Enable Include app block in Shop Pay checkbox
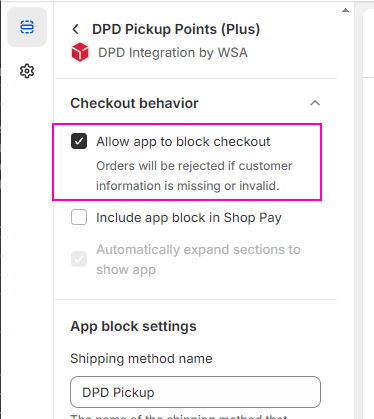Viewport: 374px width, 419px height. point(79,217)
